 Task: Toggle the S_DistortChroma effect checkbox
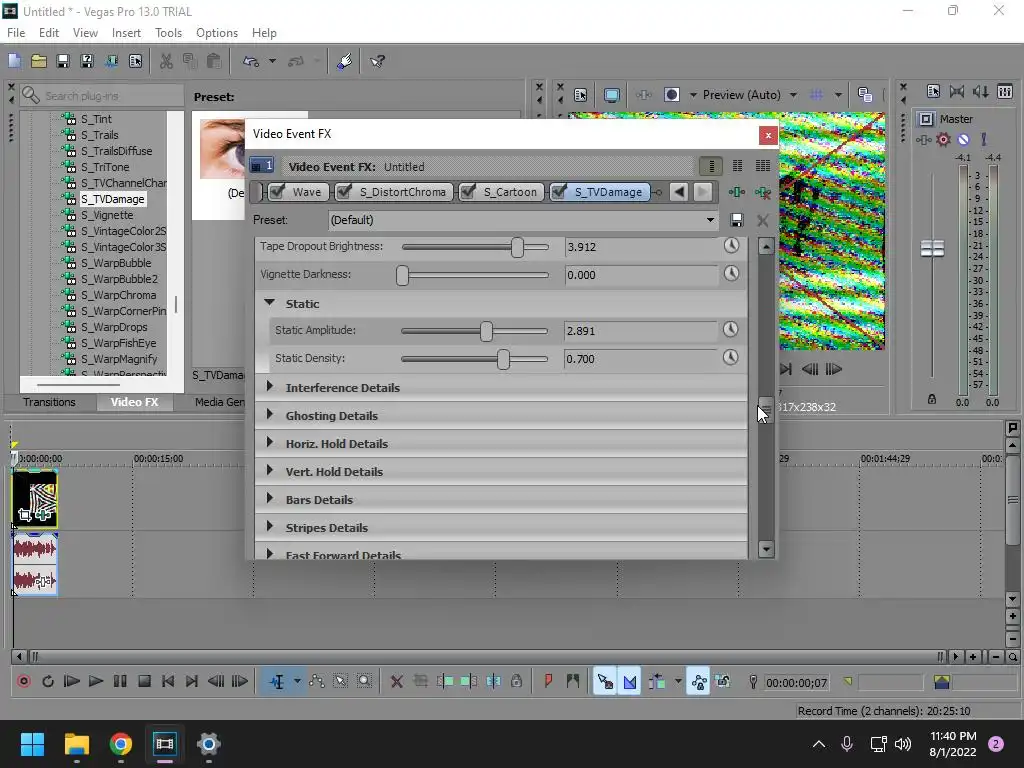coord(344,192)
